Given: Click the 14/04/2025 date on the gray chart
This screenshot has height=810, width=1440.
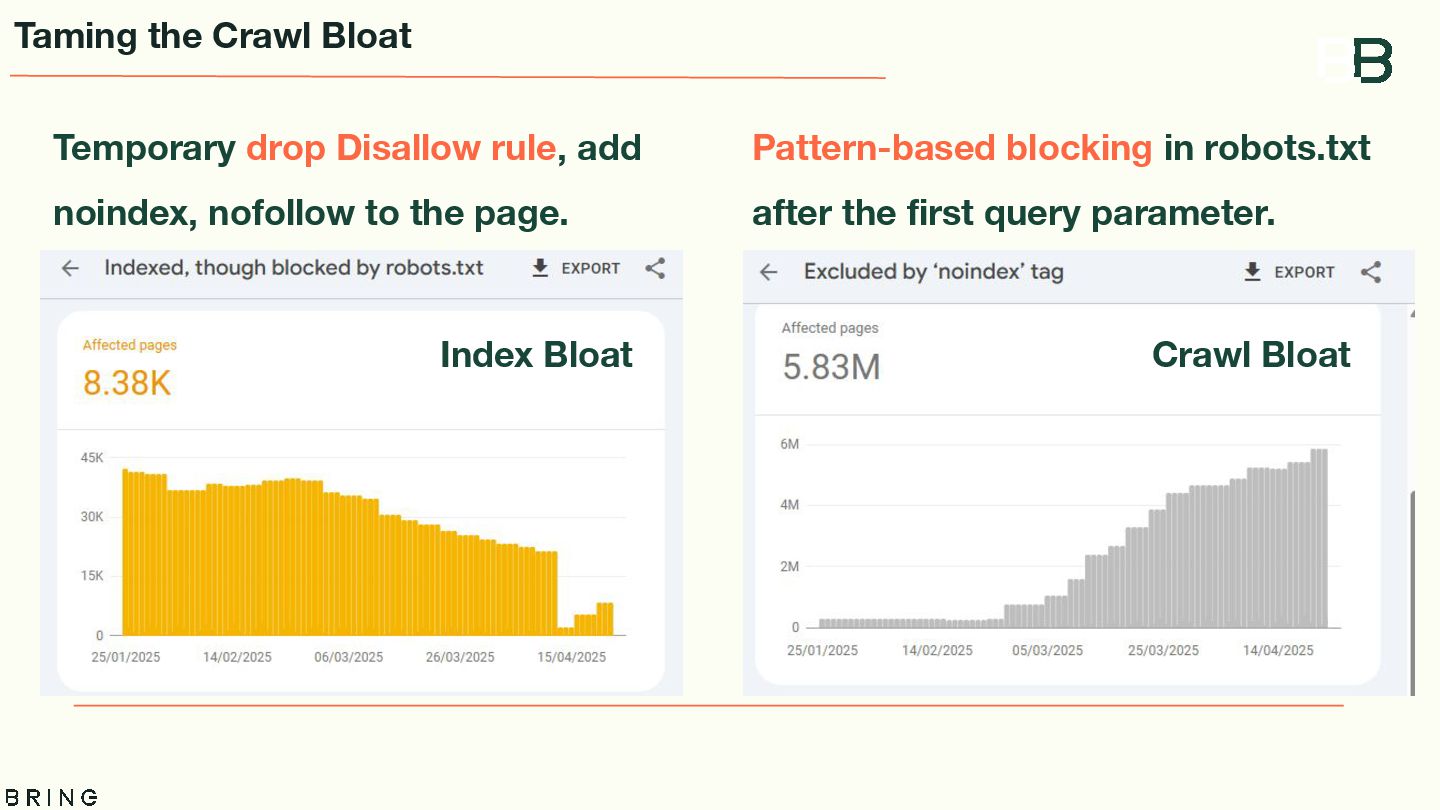Looking at the screenshot, I should (x=1277, y=650).
